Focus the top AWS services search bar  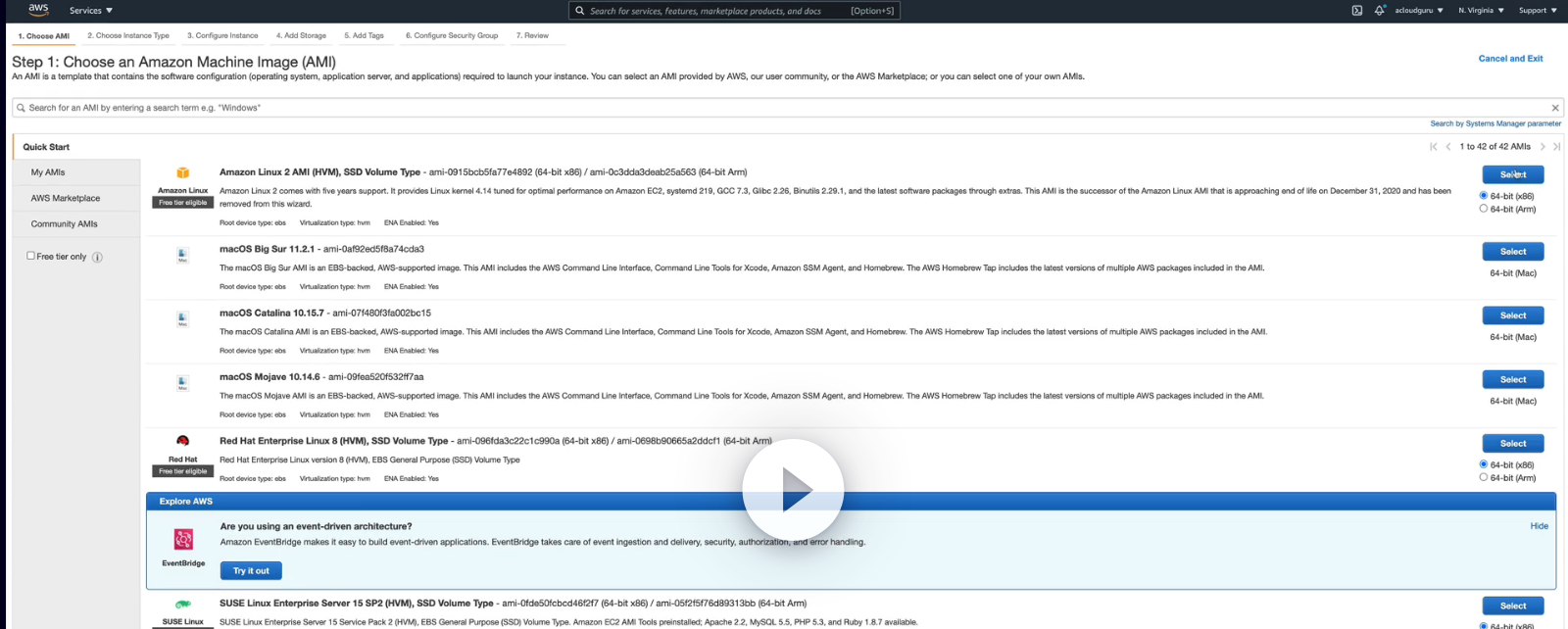click(734, 11)
